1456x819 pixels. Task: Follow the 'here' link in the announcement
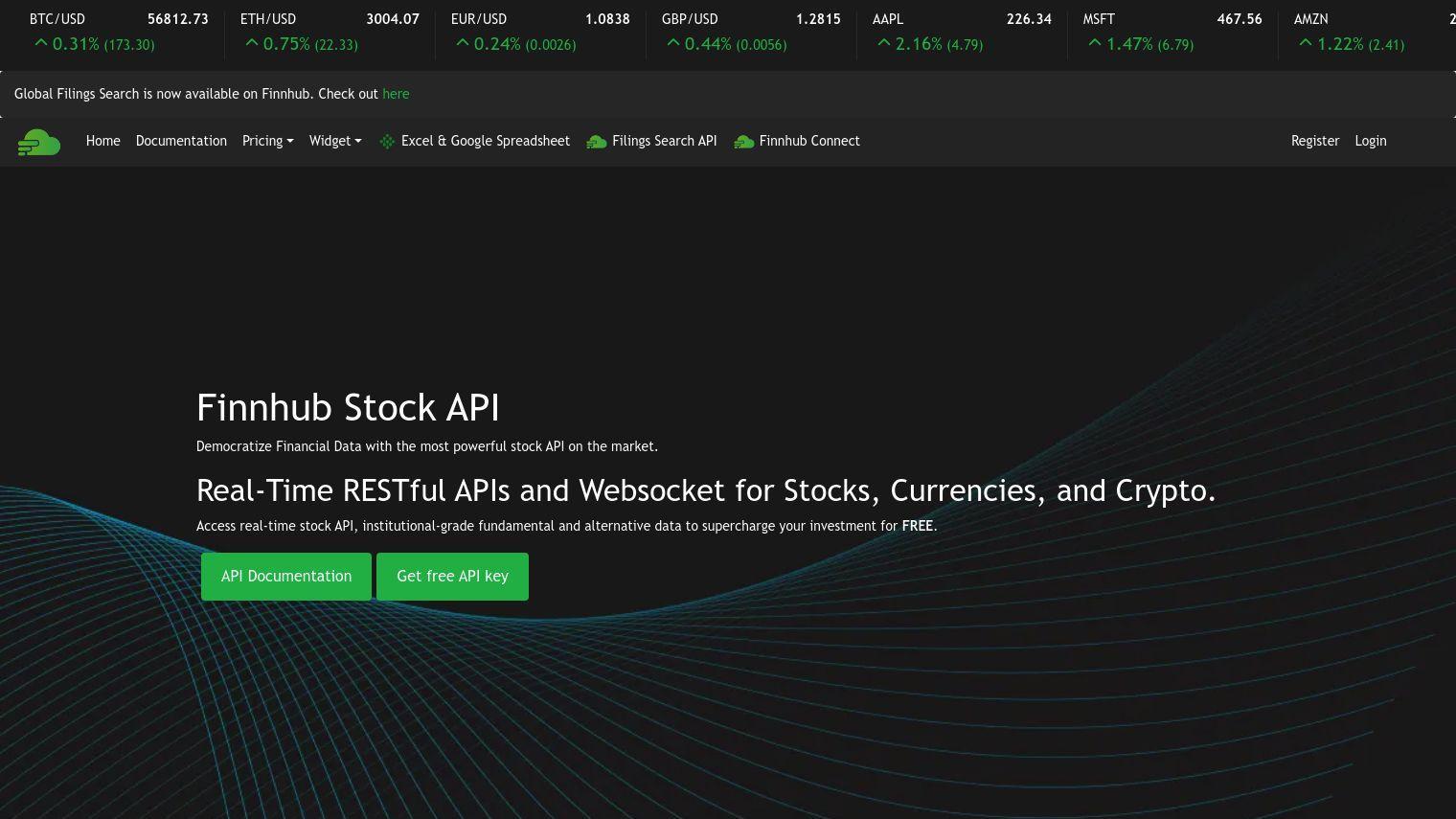coord(396,94)
